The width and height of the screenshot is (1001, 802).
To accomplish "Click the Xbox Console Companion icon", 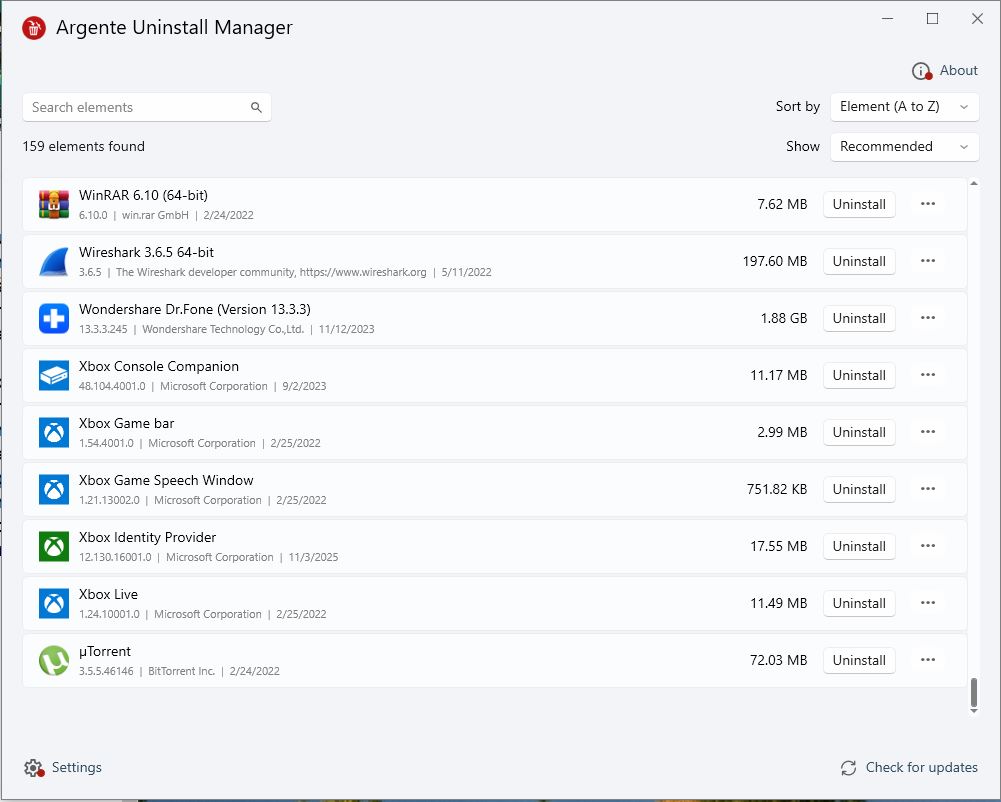I will click(x=53, y=375).
